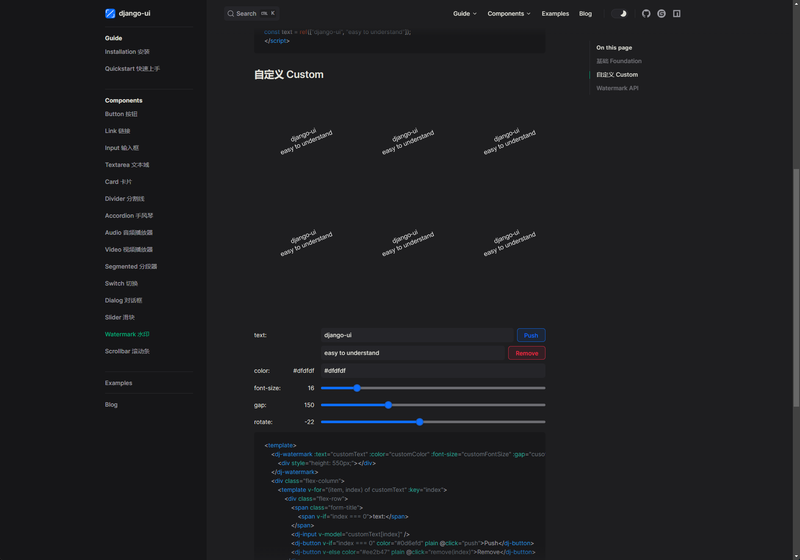Click the django-ui logo
800x560 pixels.
click(x=128, y=13)
